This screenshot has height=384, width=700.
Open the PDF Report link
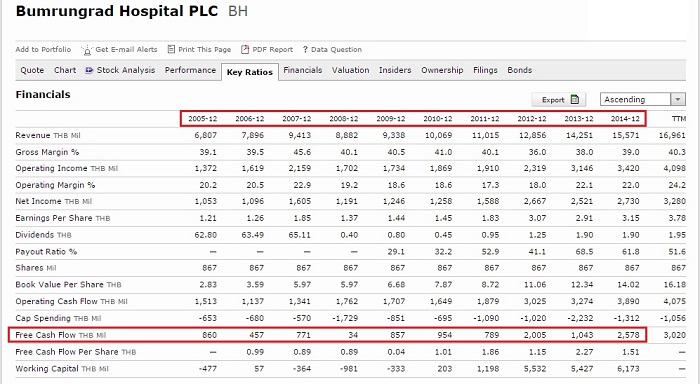click(272, 50)
